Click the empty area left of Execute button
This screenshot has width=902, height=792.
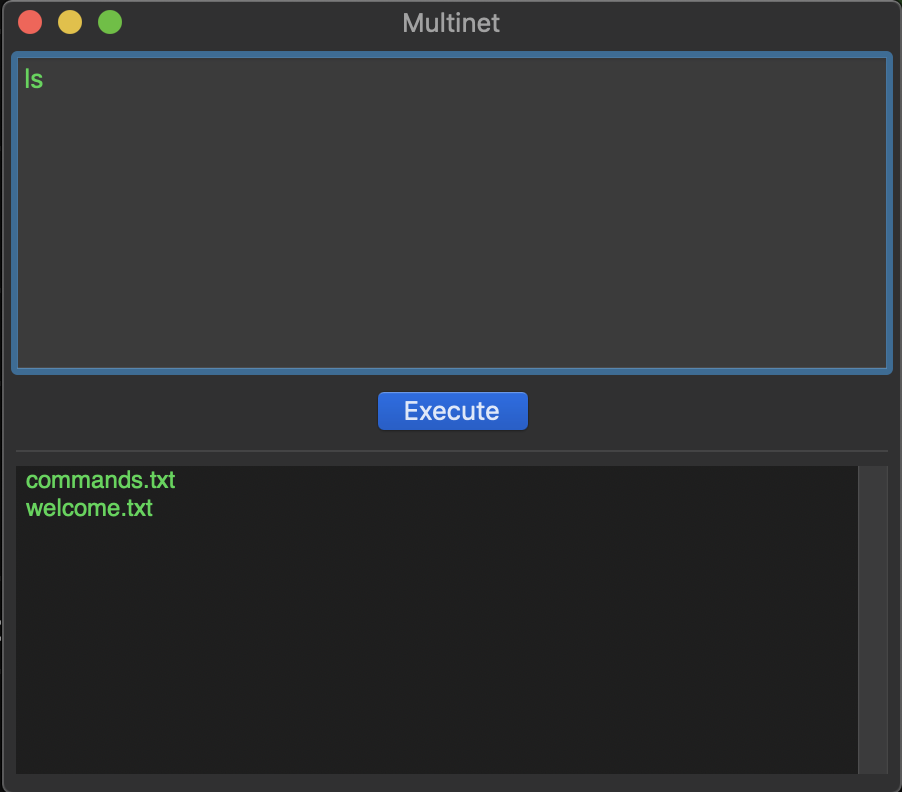tap(200, 411)
